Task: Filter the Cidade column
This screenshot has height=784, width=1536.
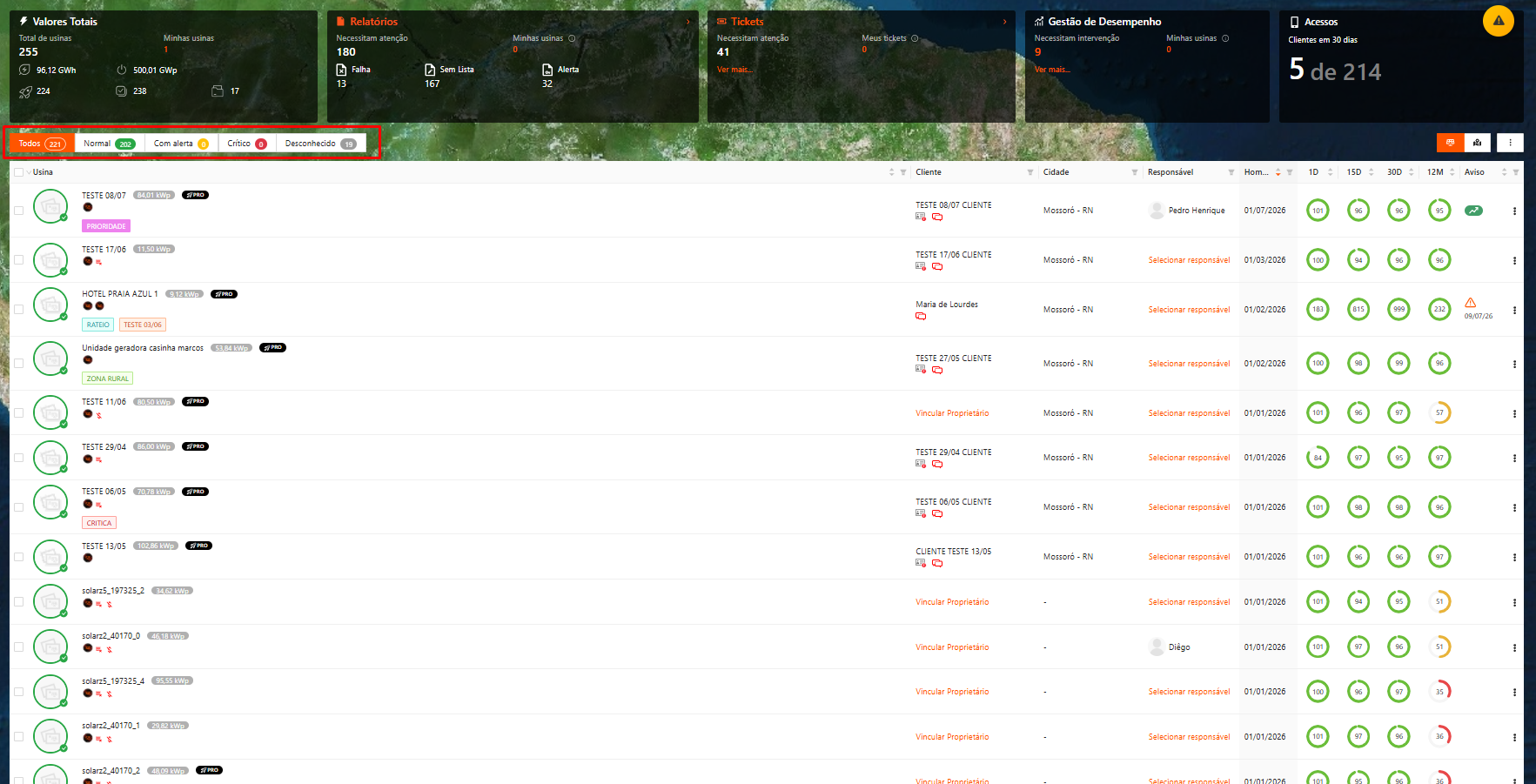Action: [x=1135, y=172]
